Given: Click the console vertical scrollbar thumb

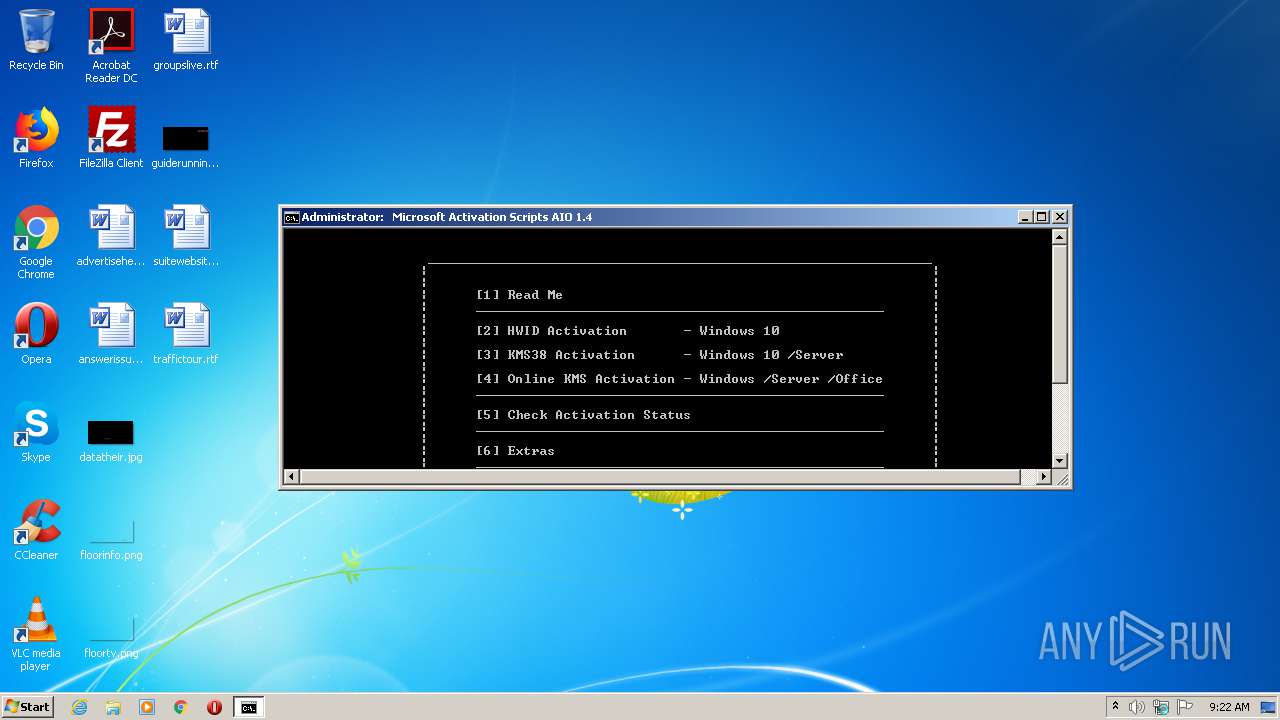Looking at the screenshot, I should point(1060,313).
